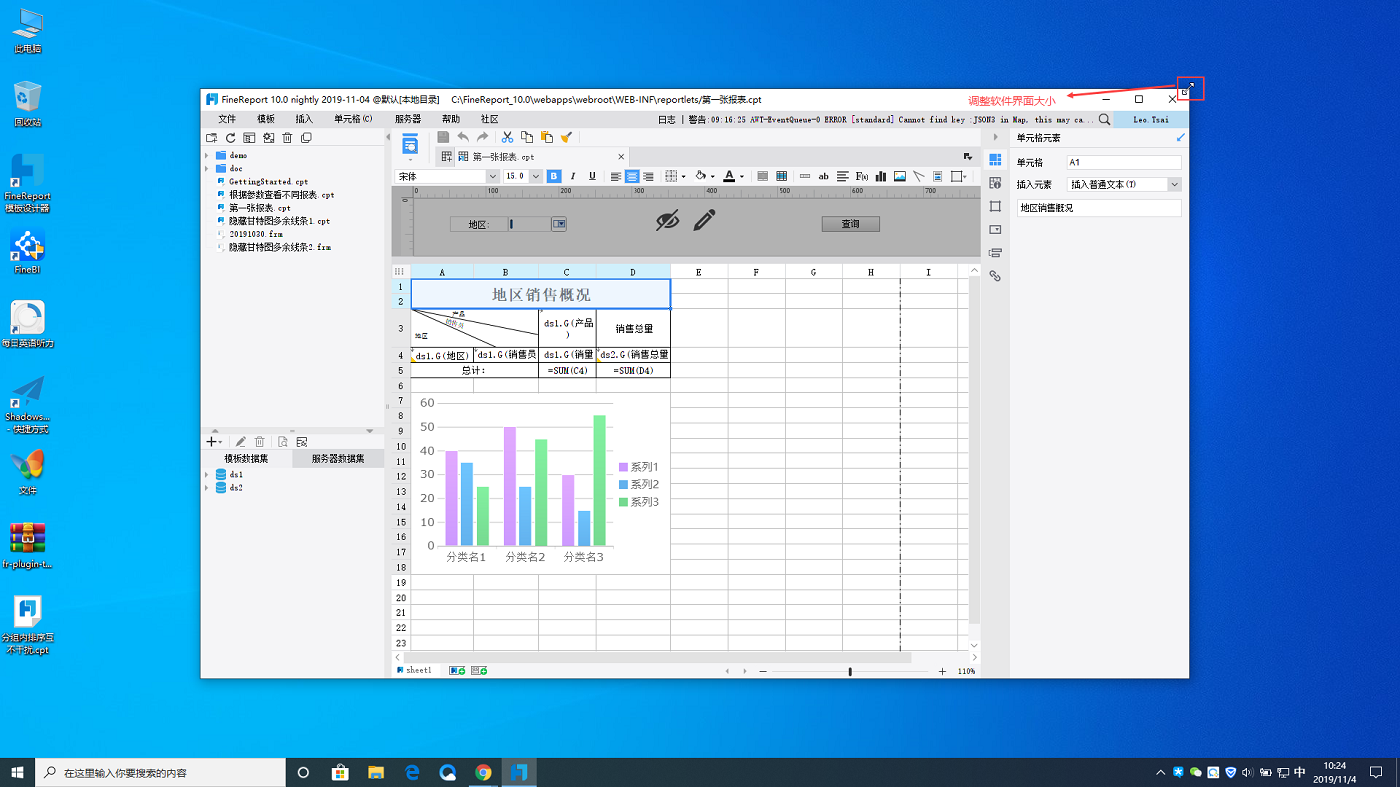The image size is (1400, 787).
Task: Align cell text to the left
Action: pos(615,176)
